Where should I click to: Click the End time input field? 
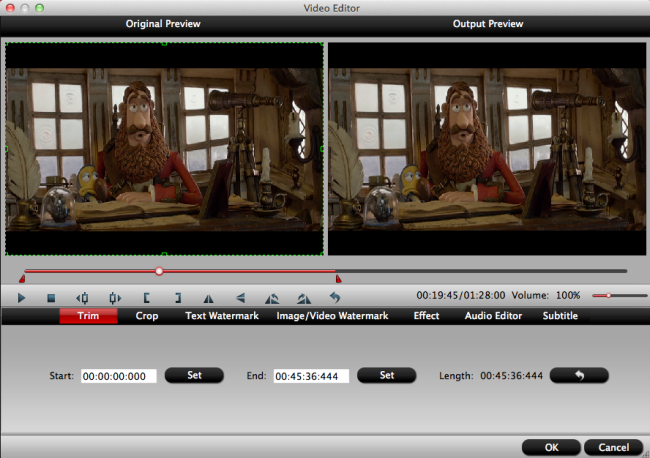tap(311, 376)
